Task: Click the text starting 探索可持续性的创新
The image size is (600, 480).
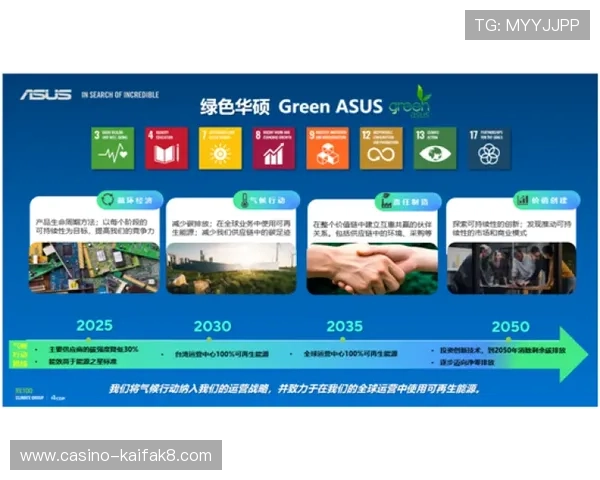Action: (512, 228)
